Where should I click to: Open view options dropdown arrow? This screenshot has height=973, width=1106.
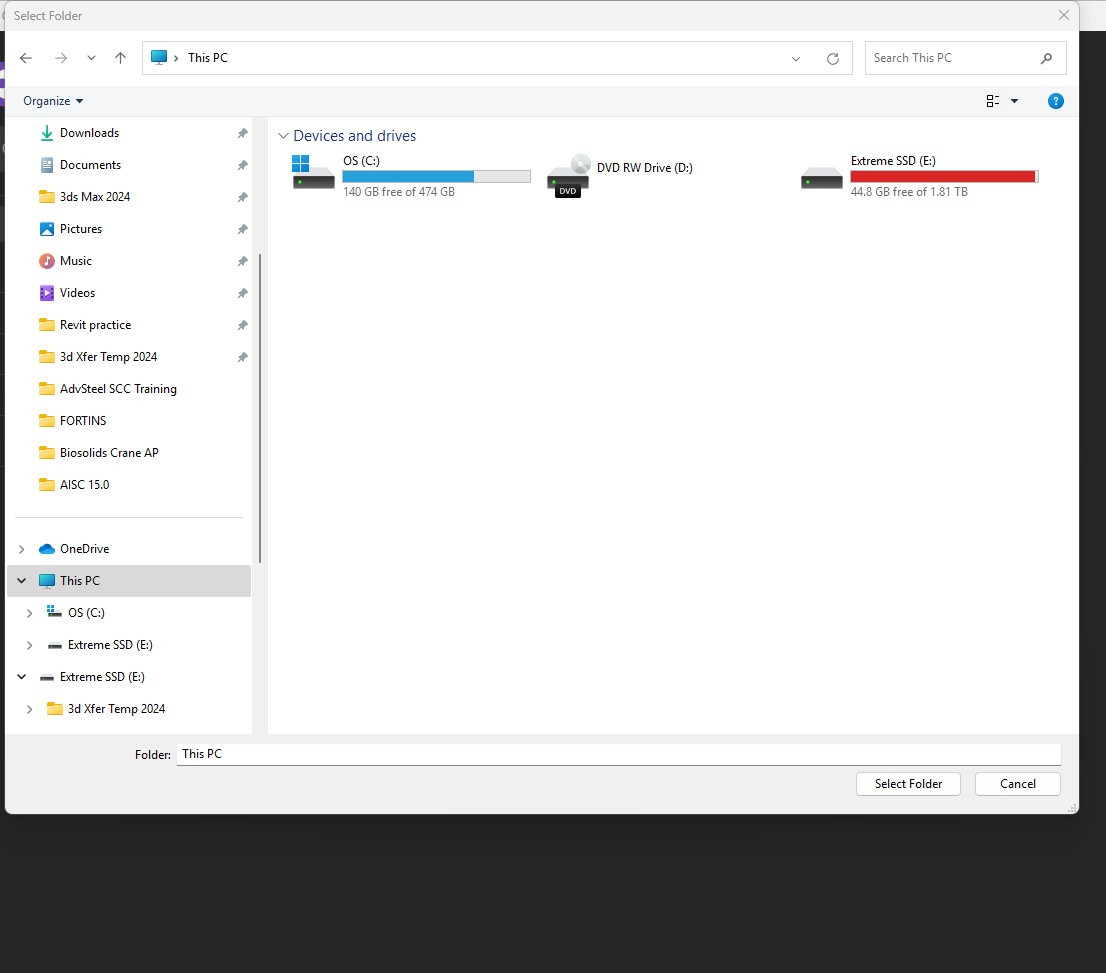(x=1014, y=101)
